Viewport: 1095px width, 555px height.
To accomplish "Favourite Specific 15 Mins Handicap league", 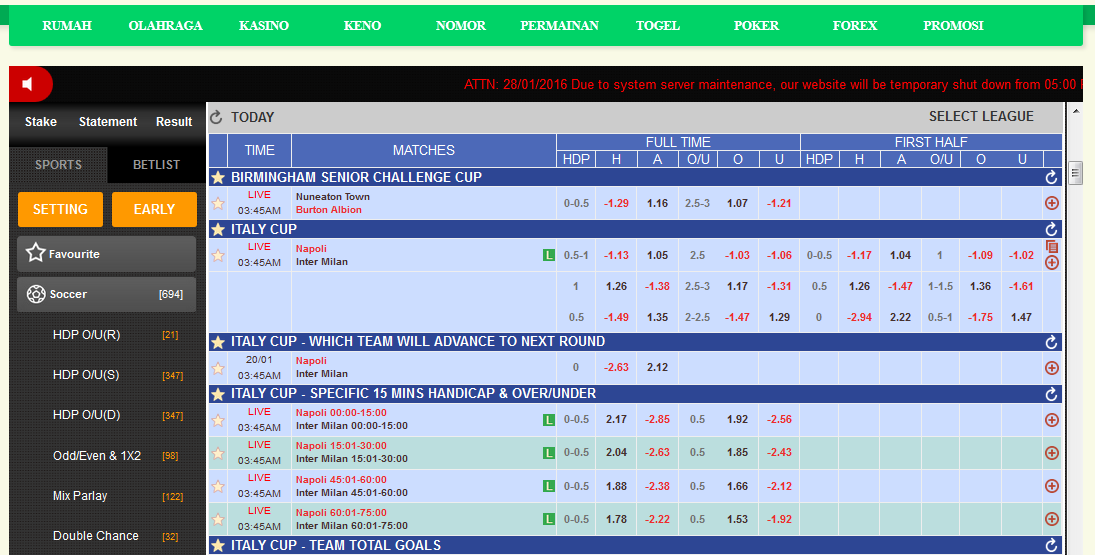I will coord(218,394).
